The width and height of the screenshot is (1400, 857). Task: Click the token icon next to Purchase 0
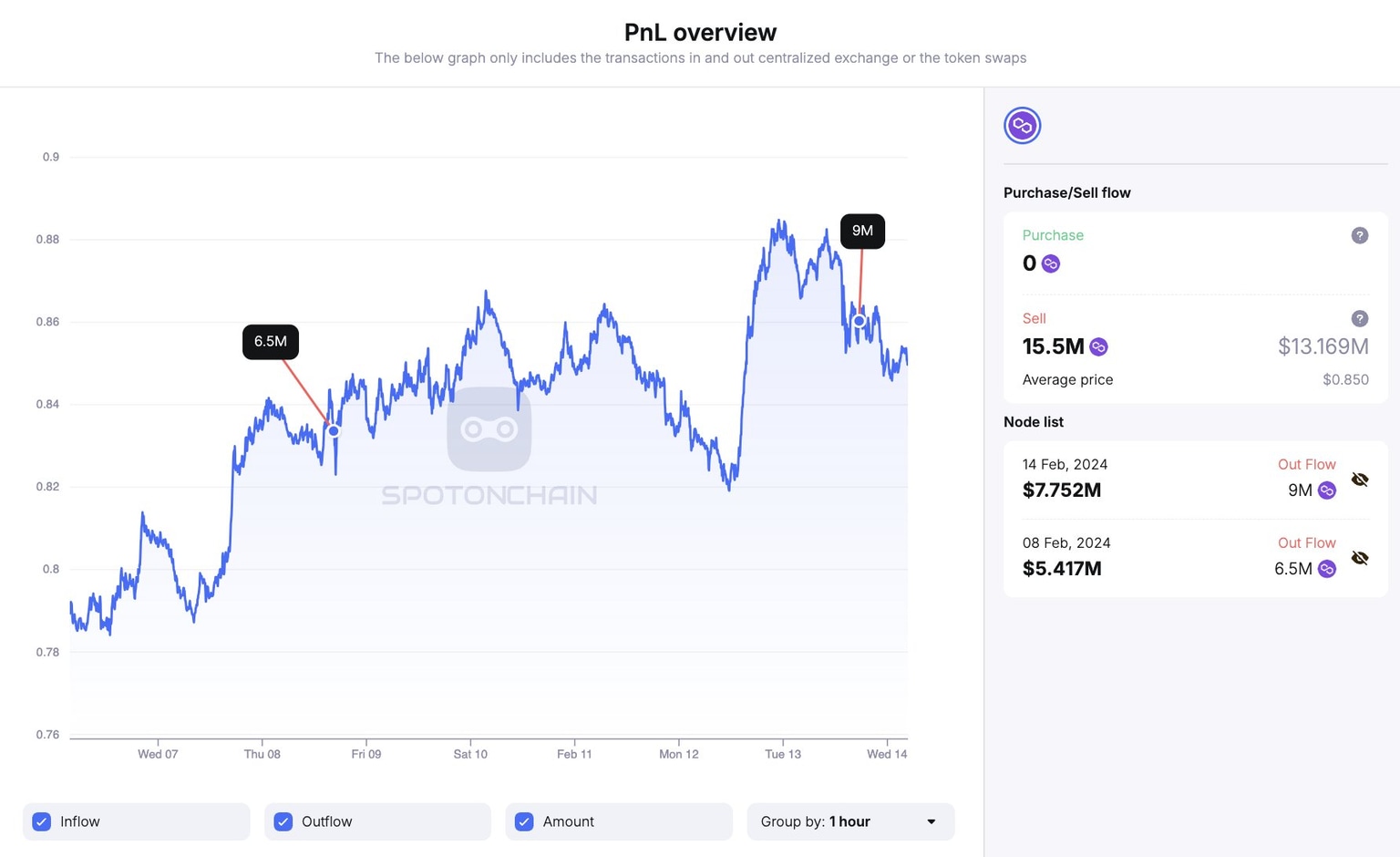click(x=1051, y=263)
